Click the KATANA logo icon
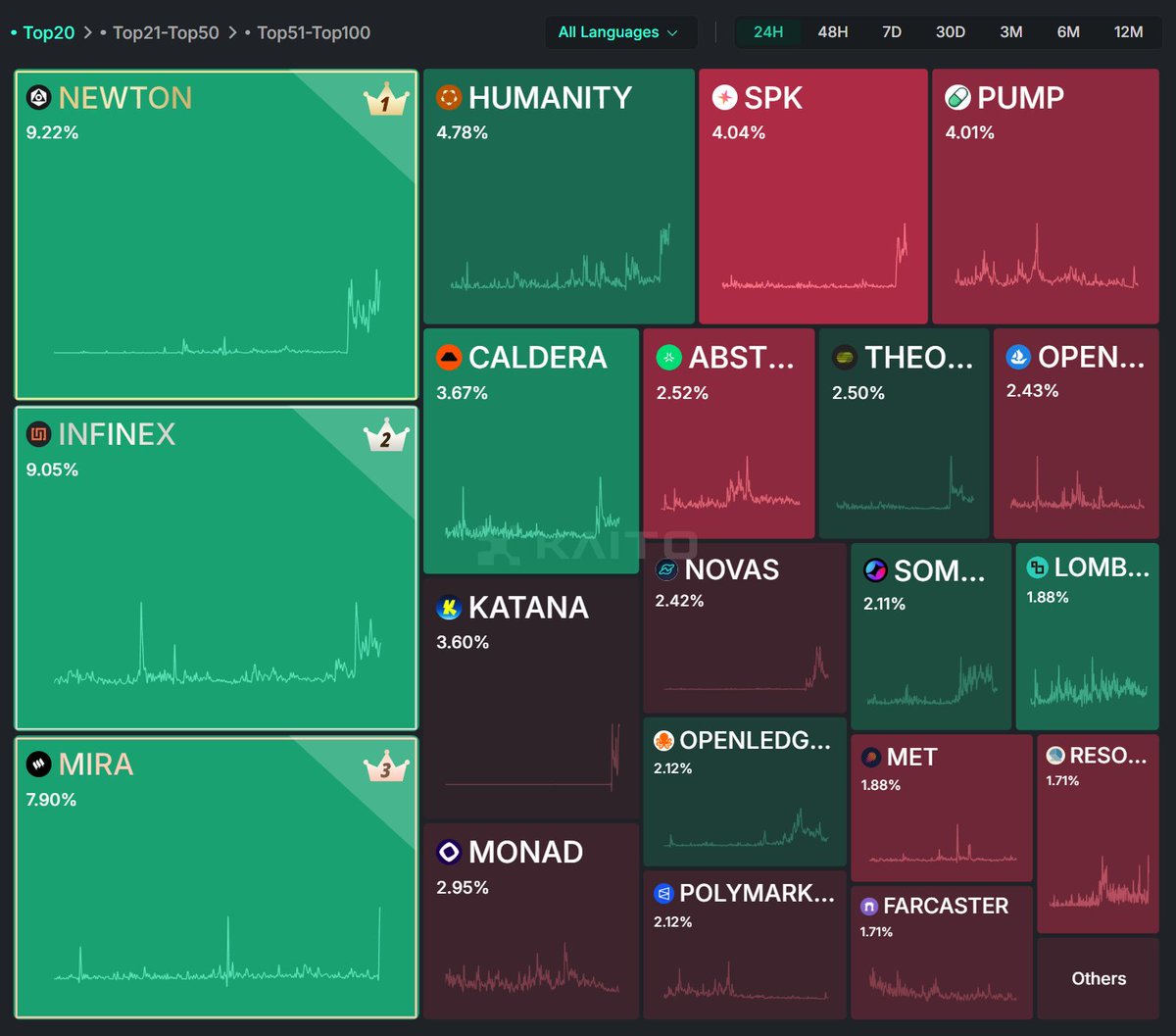1176x1036 pixels. coord(449,608)
